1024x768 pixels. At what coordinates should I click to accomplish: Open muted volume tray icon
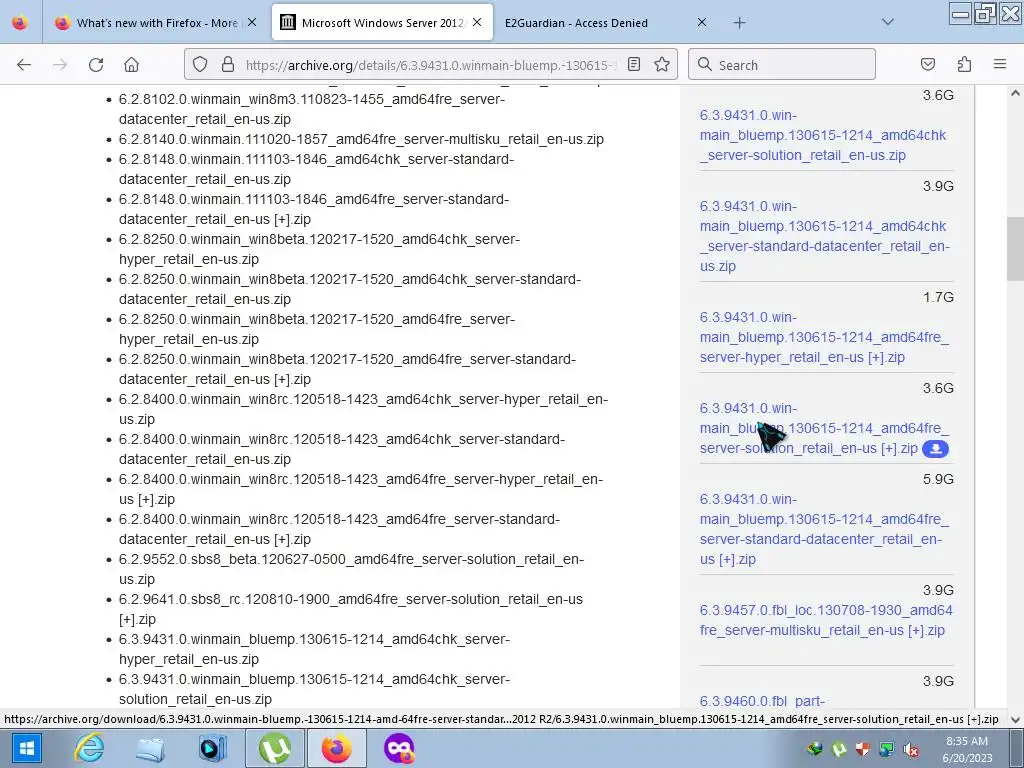(911, 748)
